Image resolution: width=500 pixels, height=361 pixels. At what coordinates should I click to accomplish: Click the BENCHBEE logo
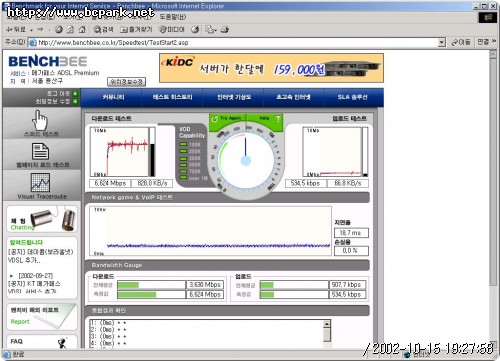pyautogui.click(x=48, y=62)
